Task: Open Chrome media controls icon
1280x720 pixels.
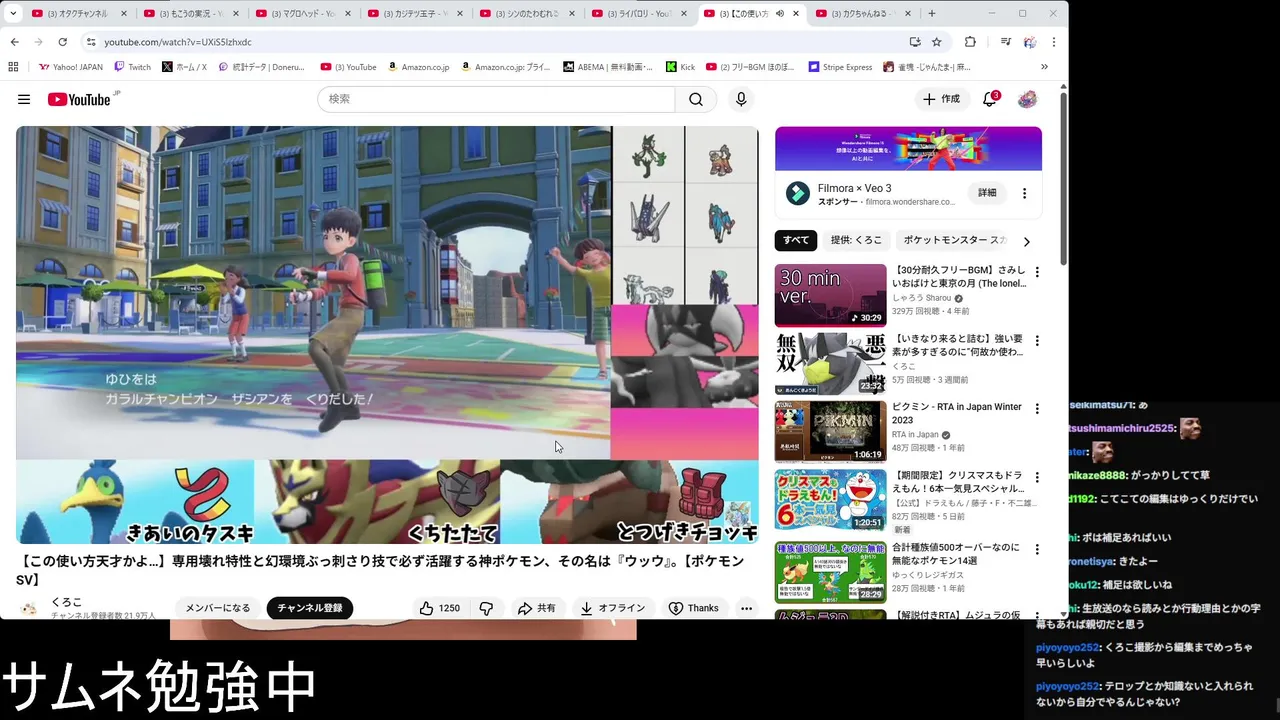Action: pos(1006,42)
